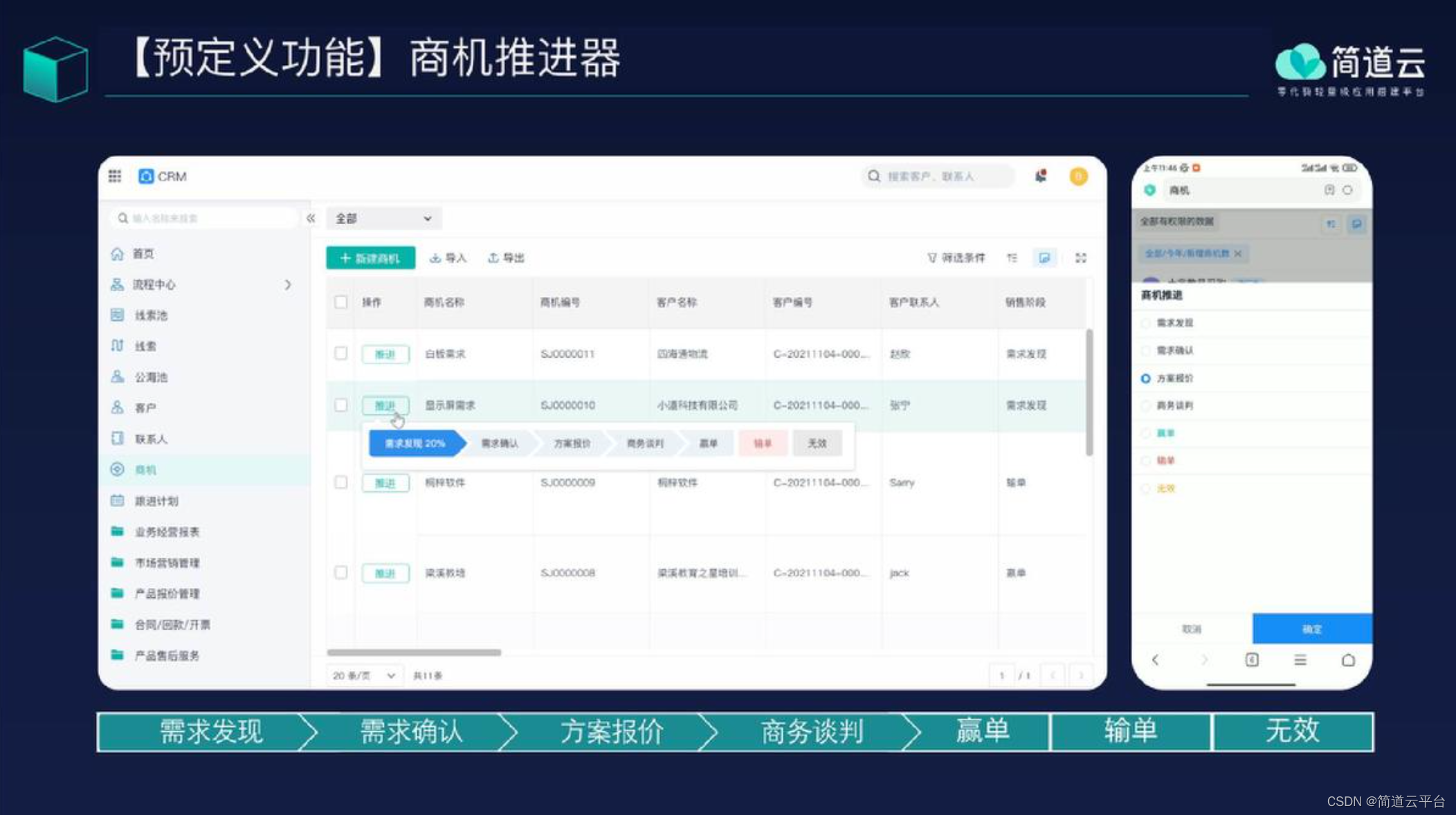Tap the 确定 confirm button on mobile
1456x815 pixels.
(x=1312, y=629)
